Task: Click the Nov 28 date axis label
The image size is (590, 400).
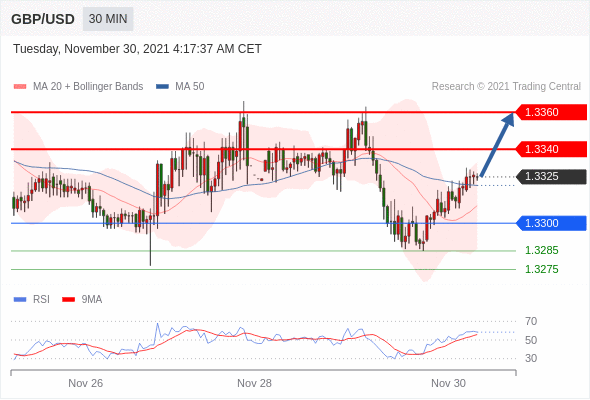Action: 254,383
